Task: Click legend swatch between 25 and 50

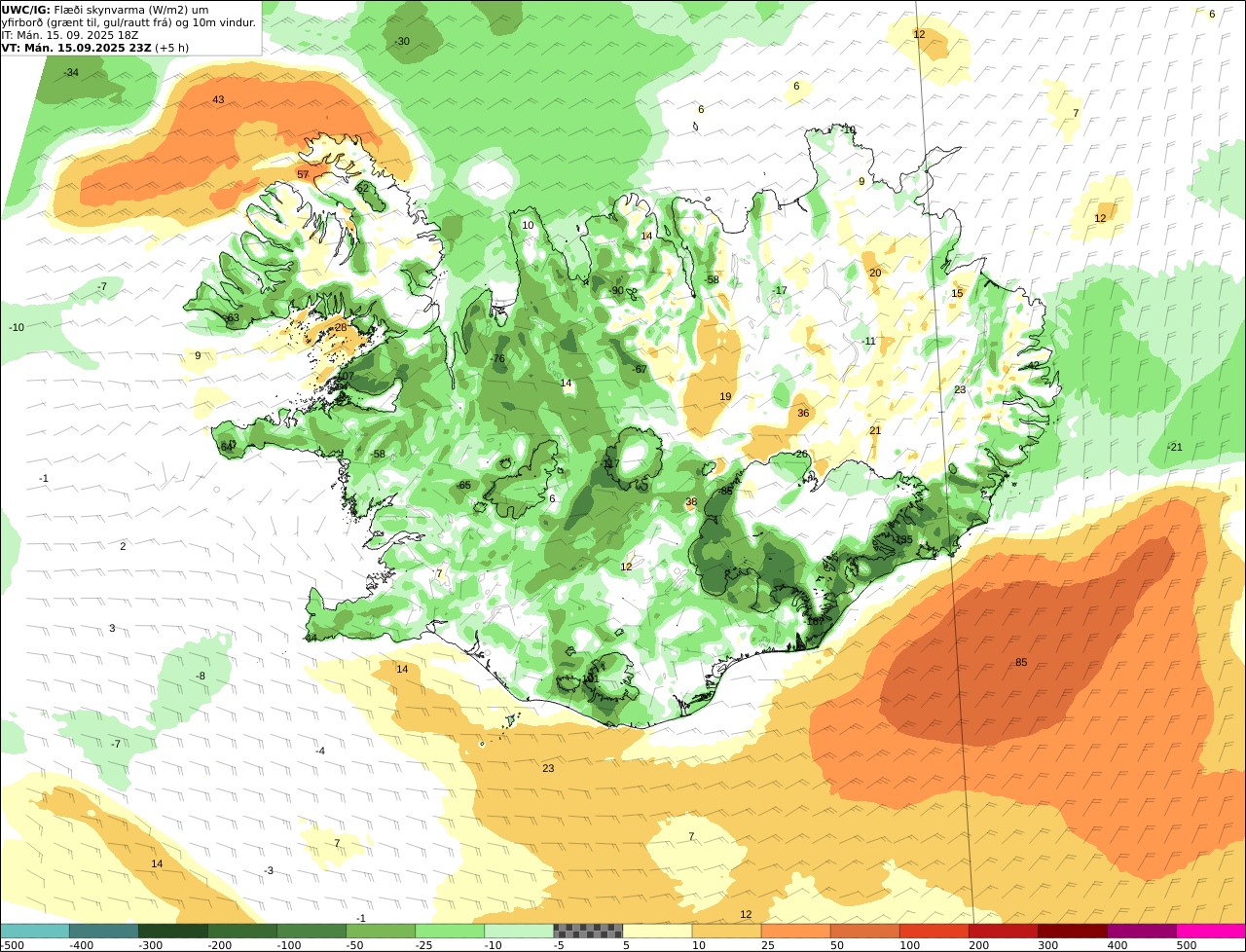Action: (795, 931)
